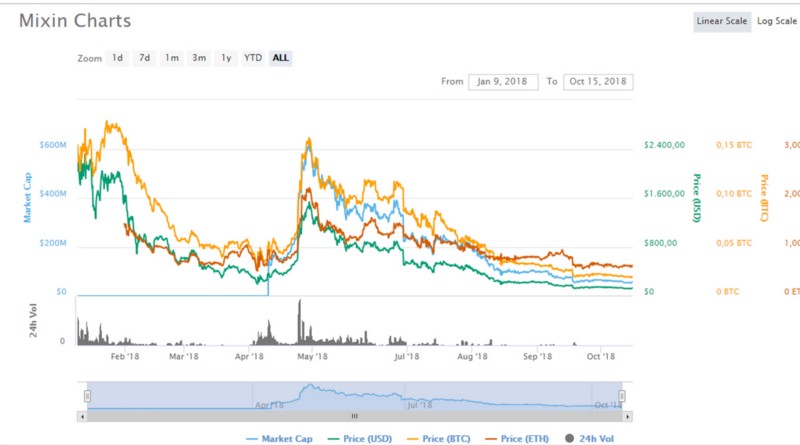Edit the To date field Oct 15, 2018
This screenshot has height=445, width=800.
click(x=598, y=82)
